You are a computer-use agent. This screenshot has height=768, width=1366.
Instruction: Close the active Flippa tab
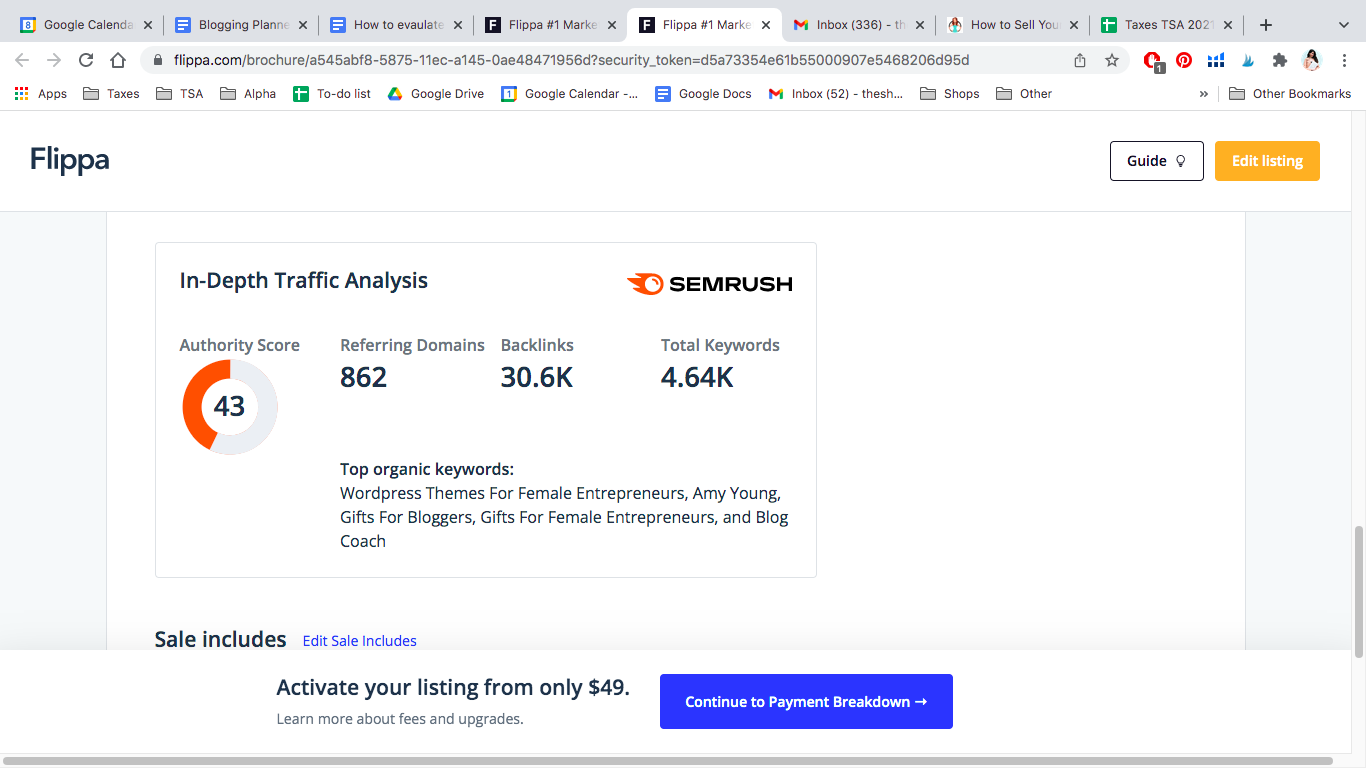[766, 25]
